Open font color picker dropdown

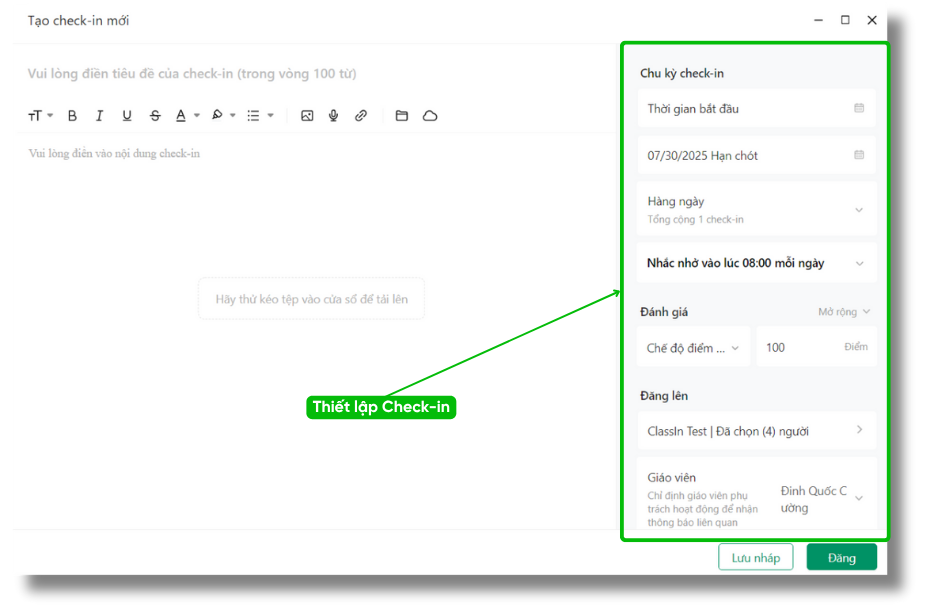pyautogui.click(x=187, y=116)
